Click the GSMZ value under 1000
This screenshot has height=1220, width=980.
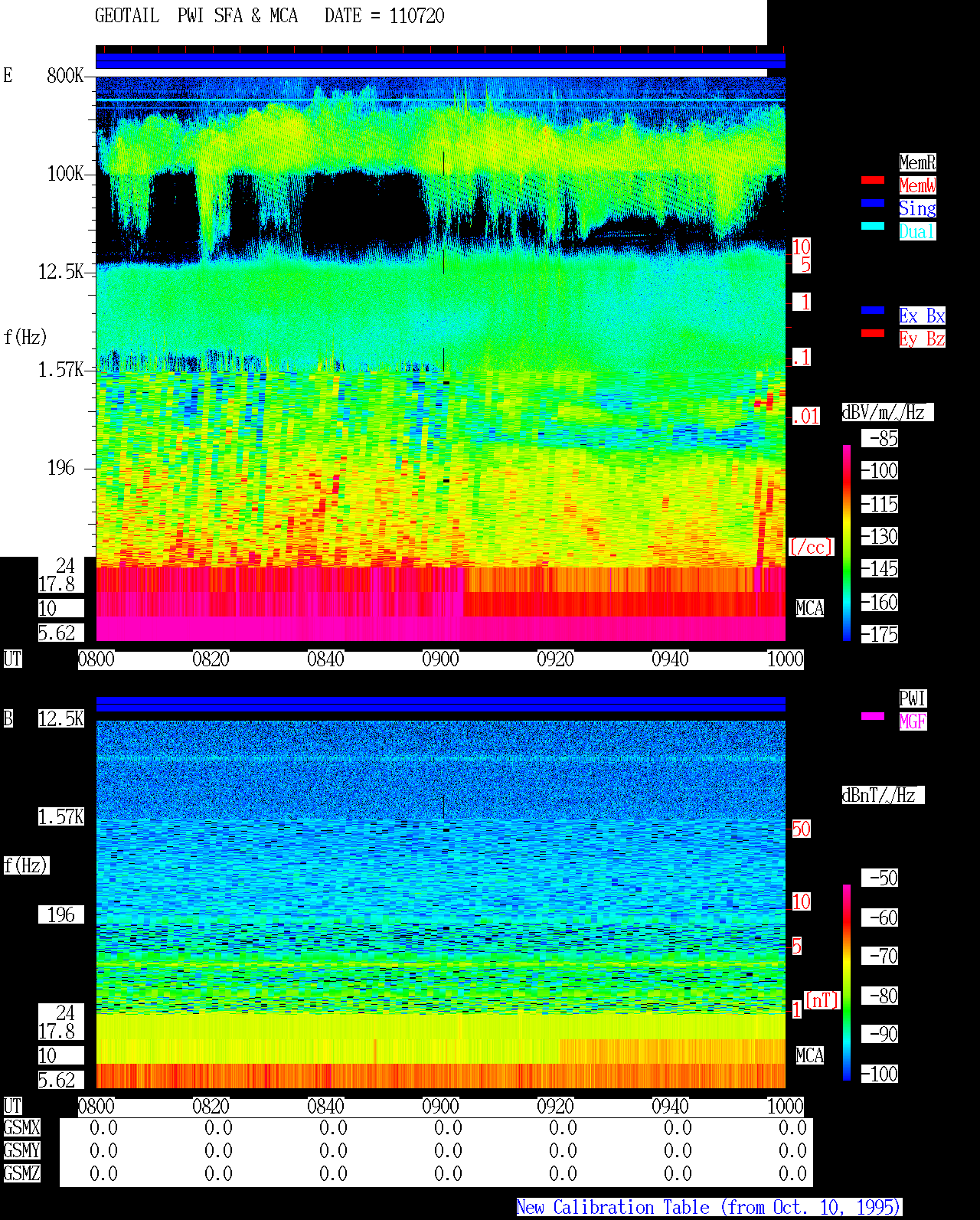(792, 1173)
